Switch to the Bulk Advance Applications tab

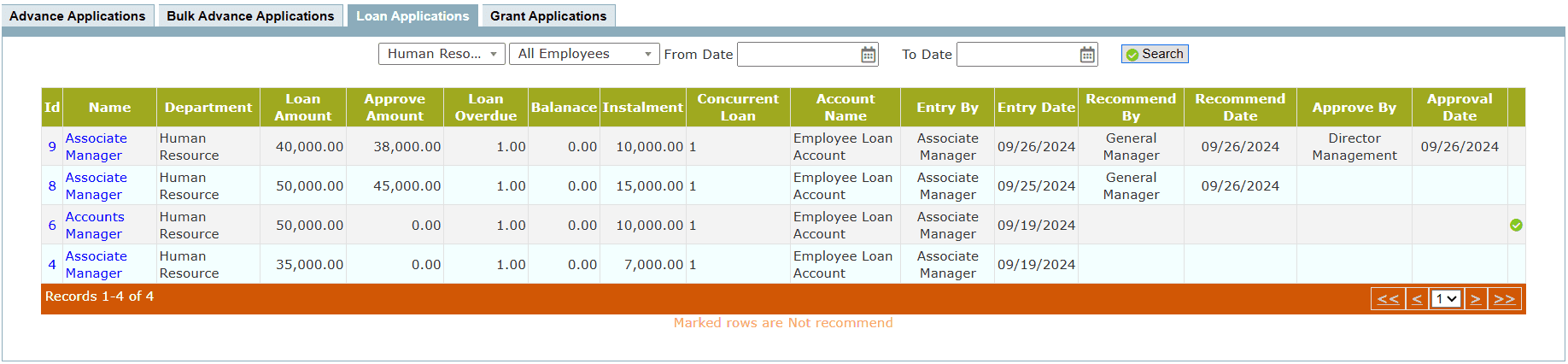click(x=250, y=16)
